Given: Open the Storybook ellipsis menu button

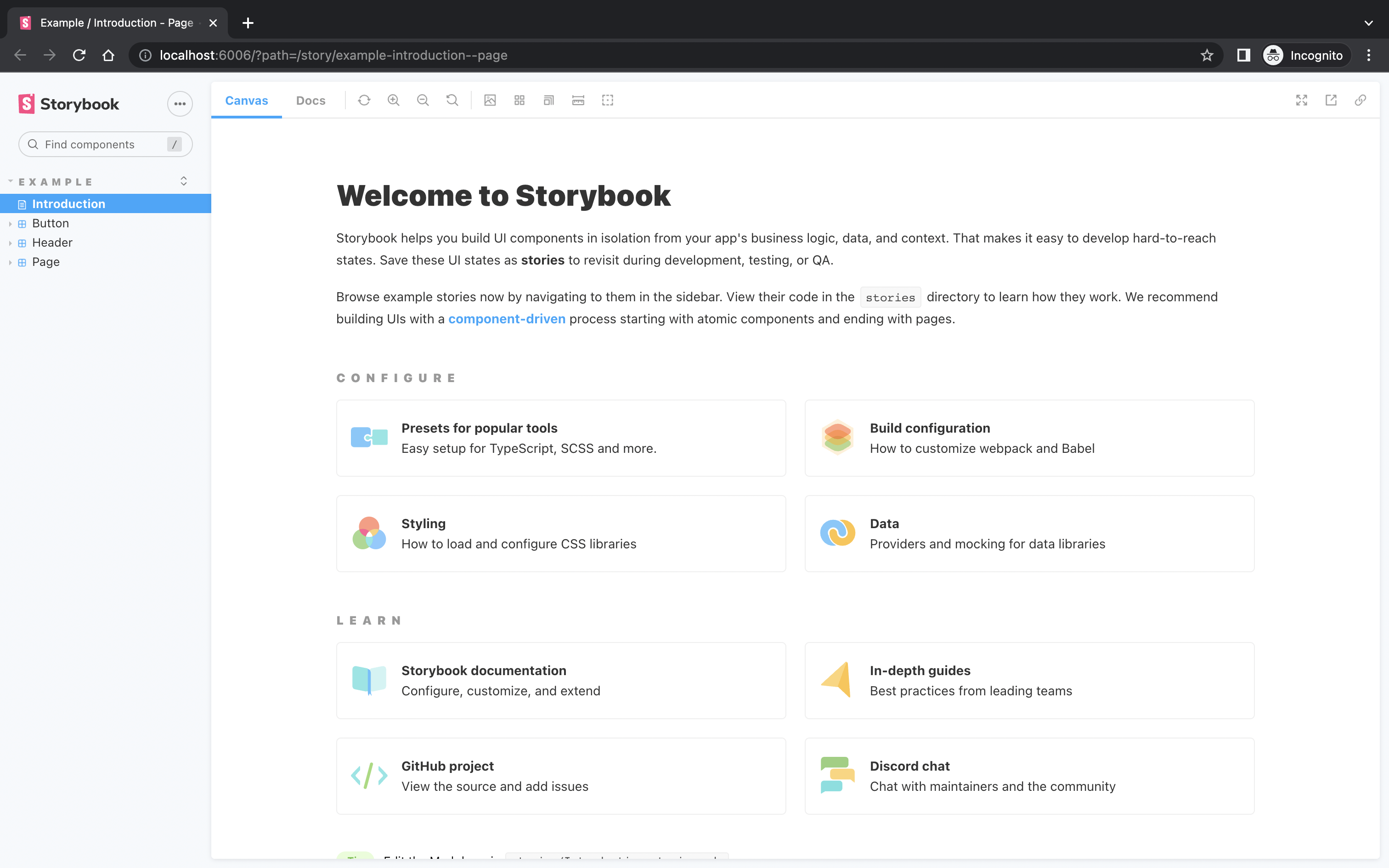Looking at the screenshot, I should point(180,104).
